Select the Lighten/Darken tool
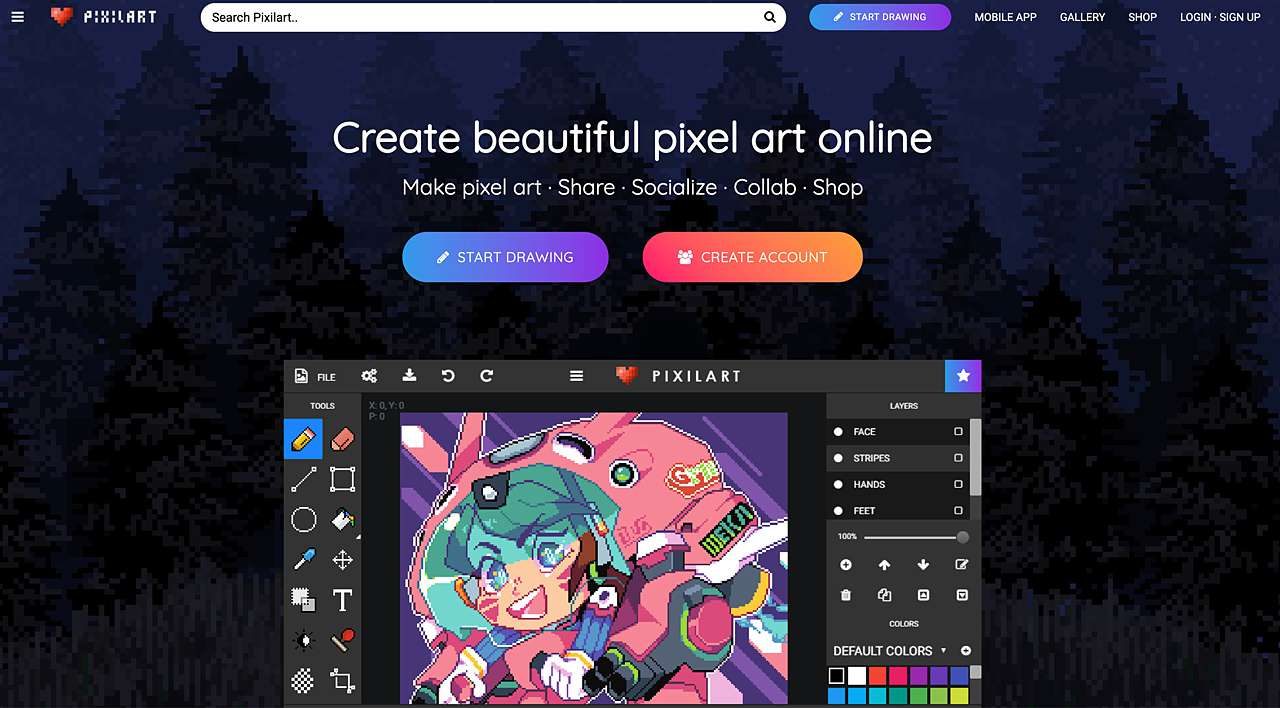 click(303, 640)
